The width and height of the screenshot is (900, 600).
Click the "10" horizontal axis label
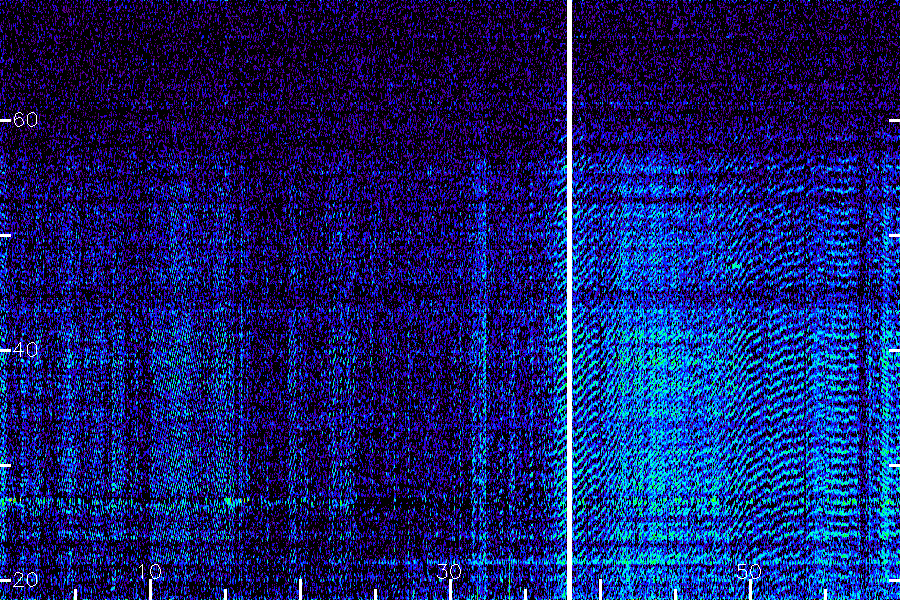(x=149, y=571)
